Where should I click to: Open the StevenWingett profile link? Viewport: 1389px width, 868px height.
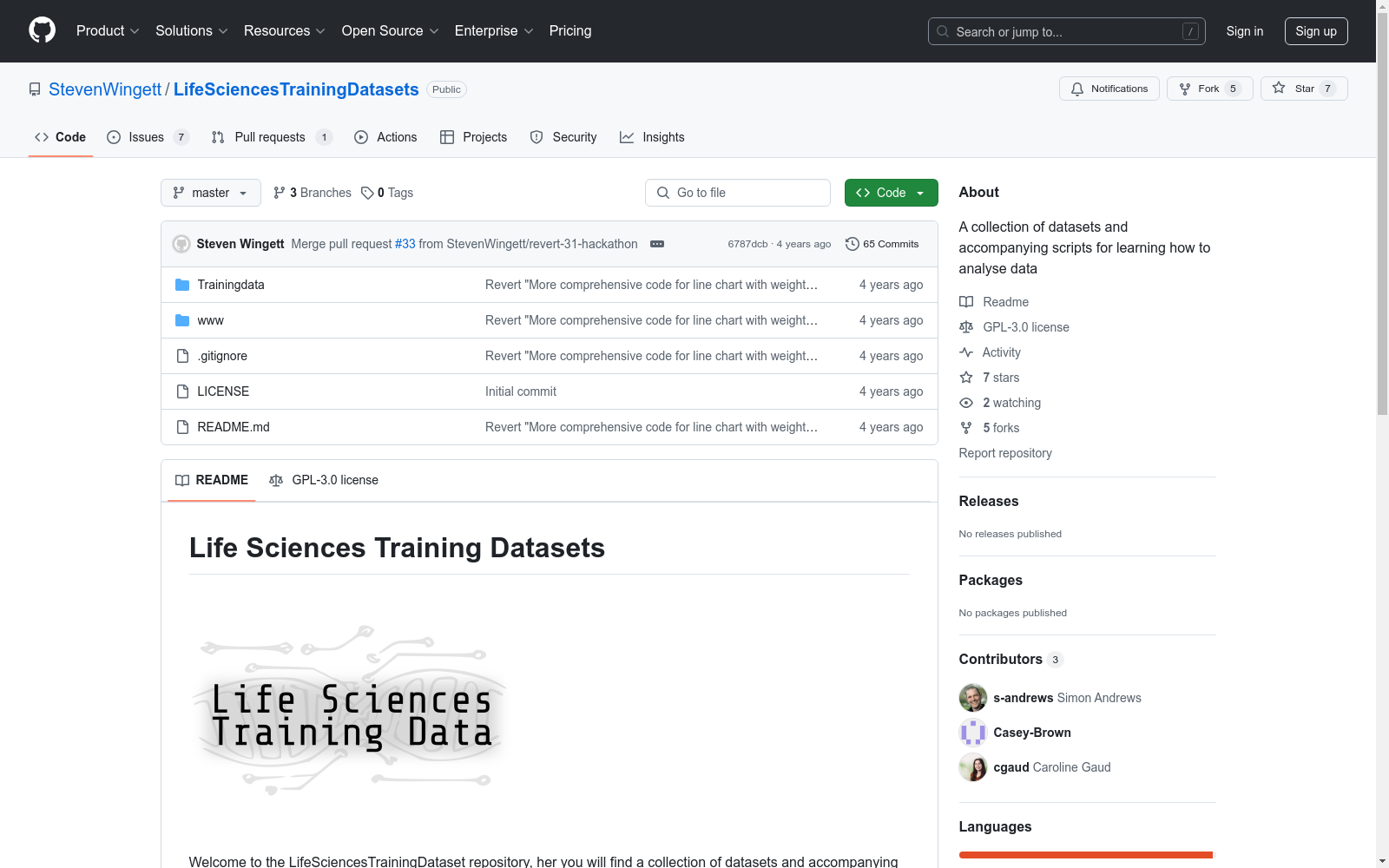click(105, 89)
